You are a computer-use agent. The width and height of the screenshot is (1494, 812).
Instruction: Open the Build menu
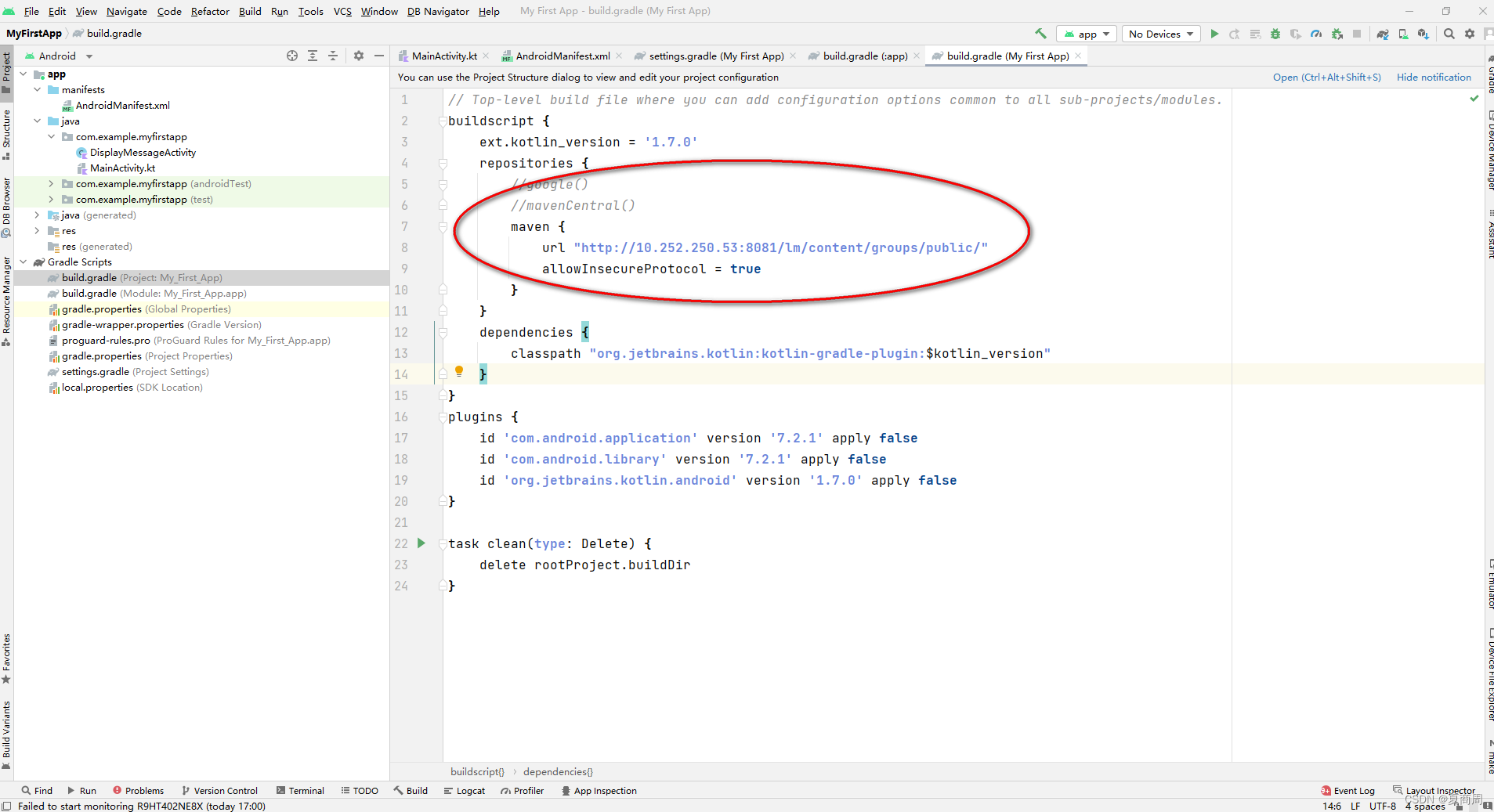point(250,11)
